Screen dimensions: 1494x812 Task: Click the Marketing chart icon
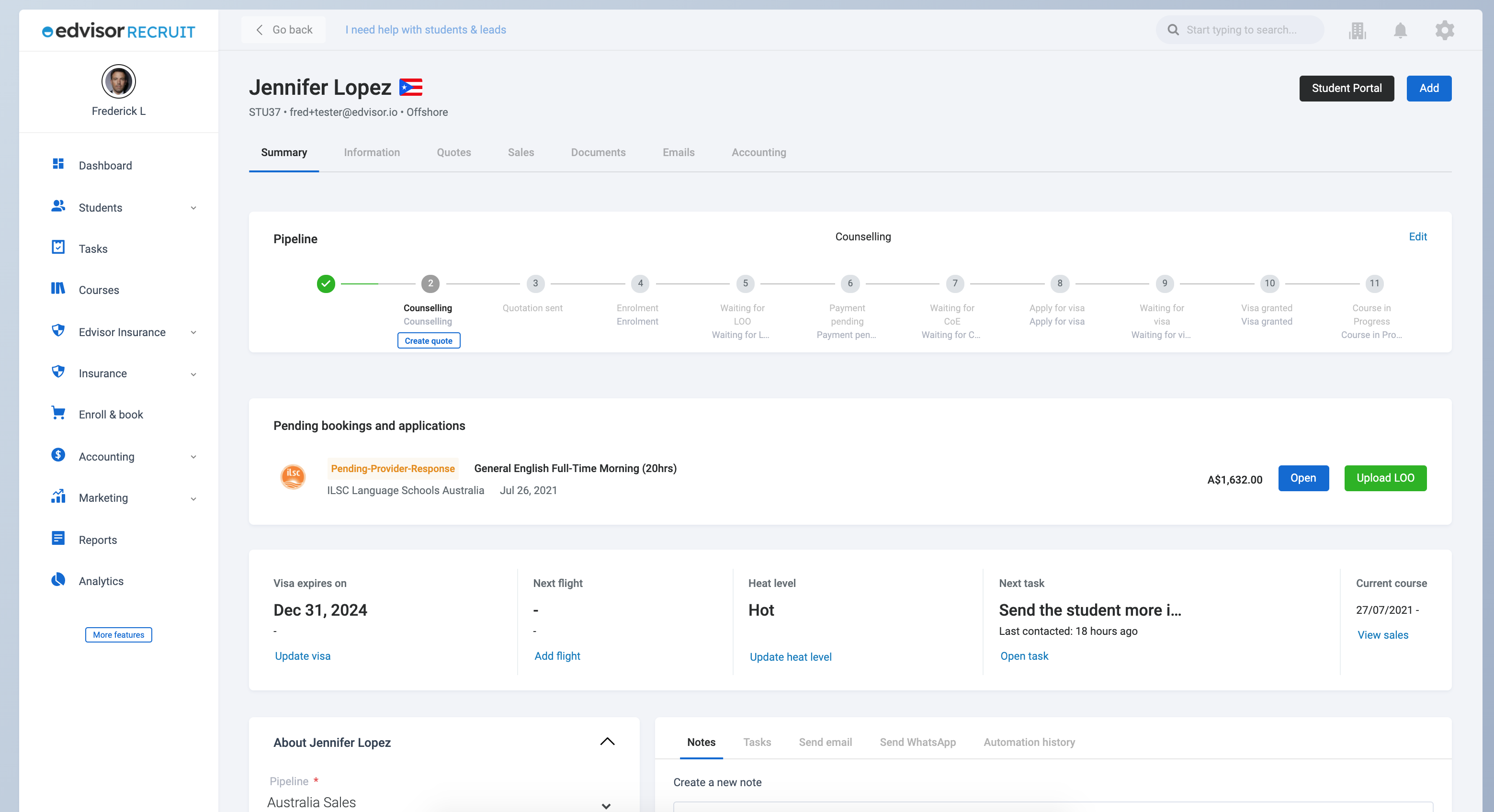pyautogui.click(x=58, y=496)
